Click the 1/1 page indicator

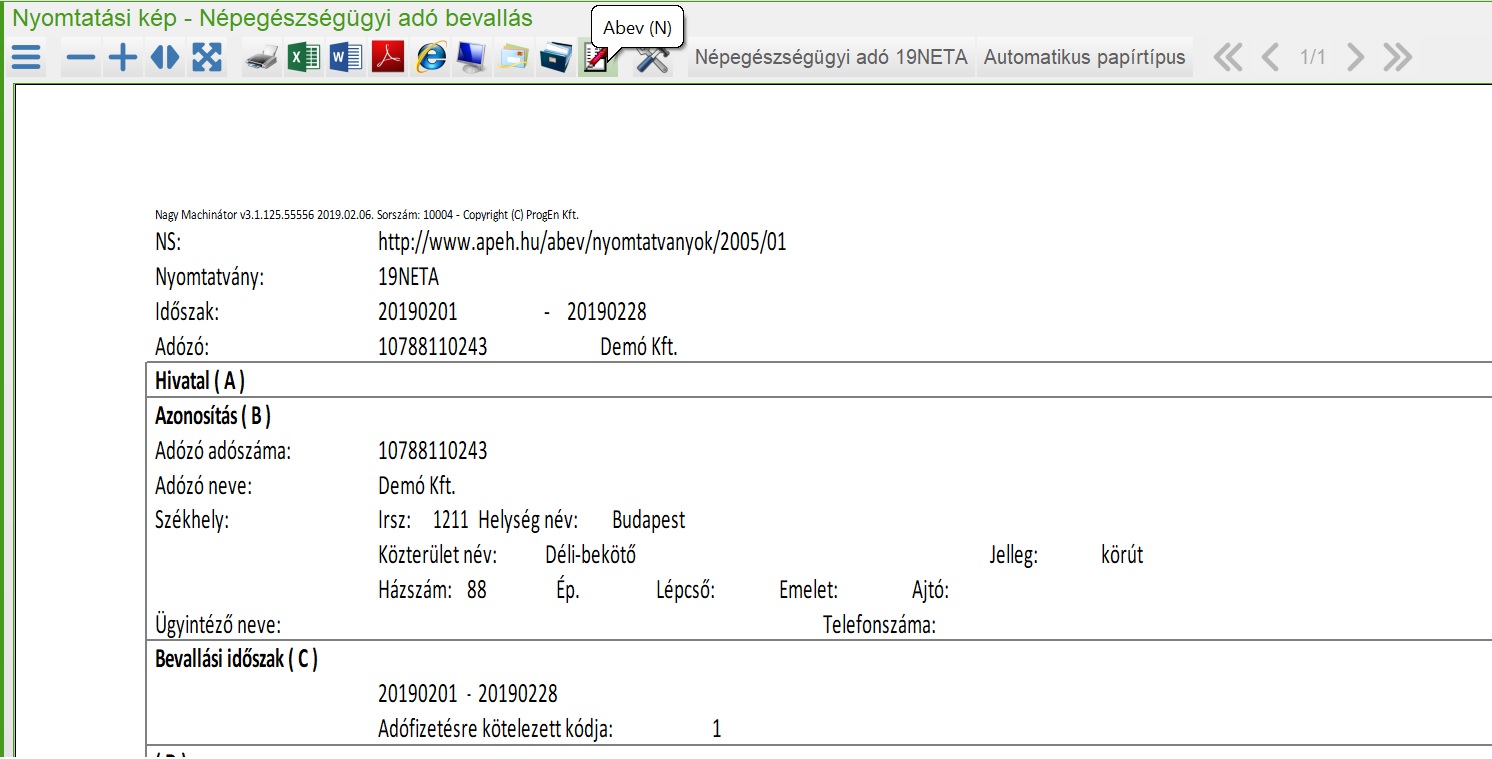(x=1312, y=57)
